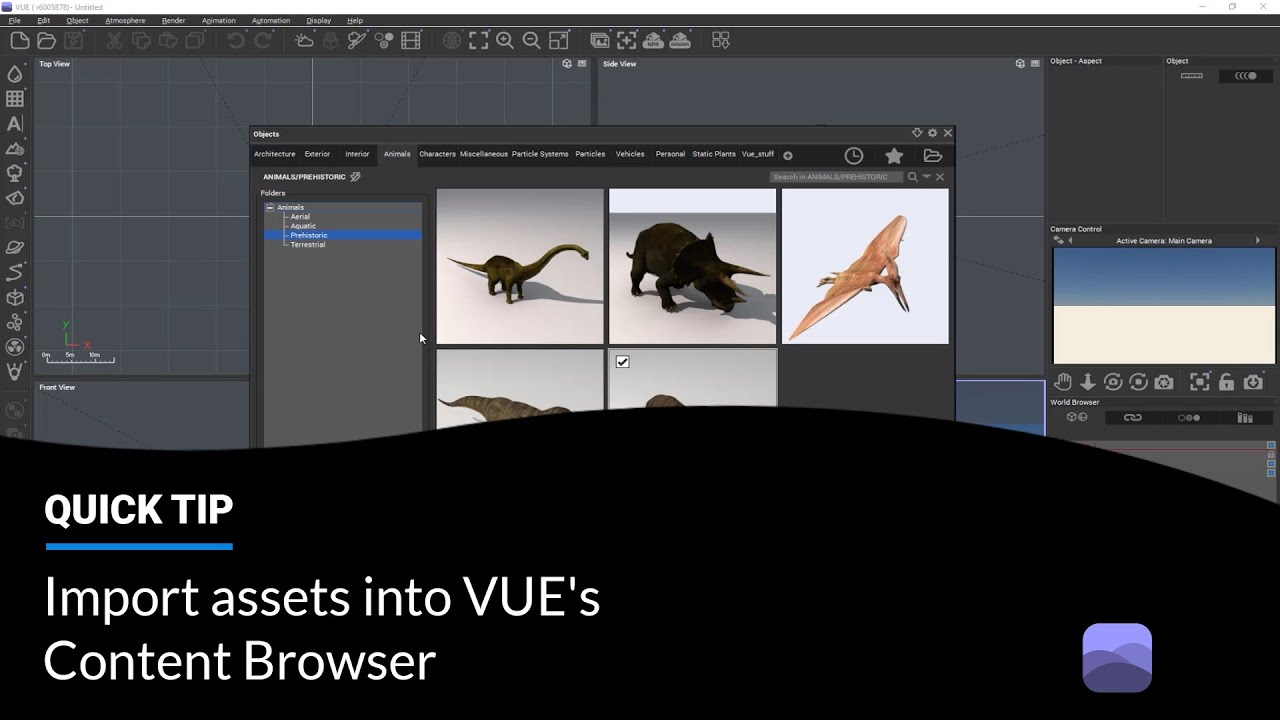
Task: Click the links chain tab in World Browser
Action: 1132,418
